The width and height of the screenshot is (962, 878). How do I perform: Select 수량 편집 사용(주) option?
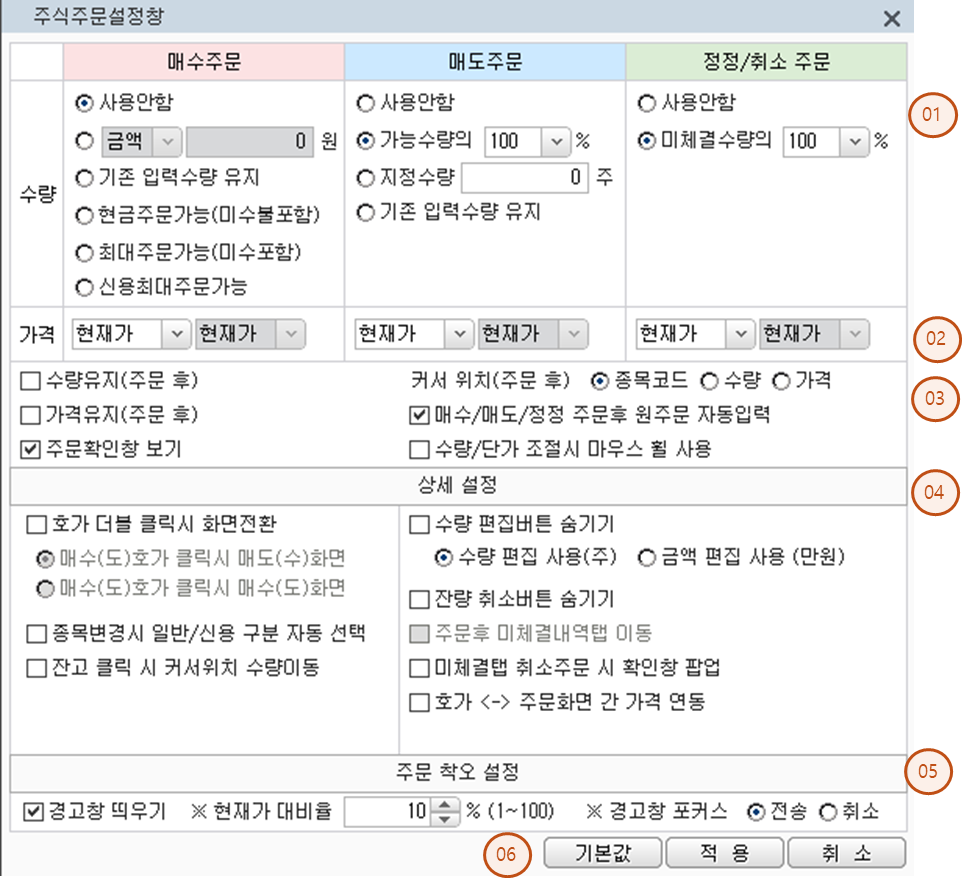(444, 558)
